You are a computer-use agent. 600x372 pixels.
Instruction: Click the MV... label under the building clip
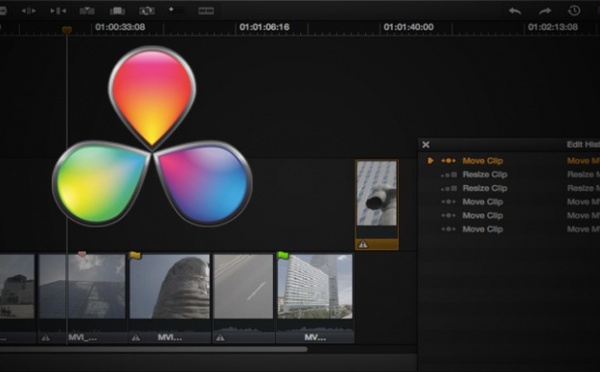[x=315, y=338]
